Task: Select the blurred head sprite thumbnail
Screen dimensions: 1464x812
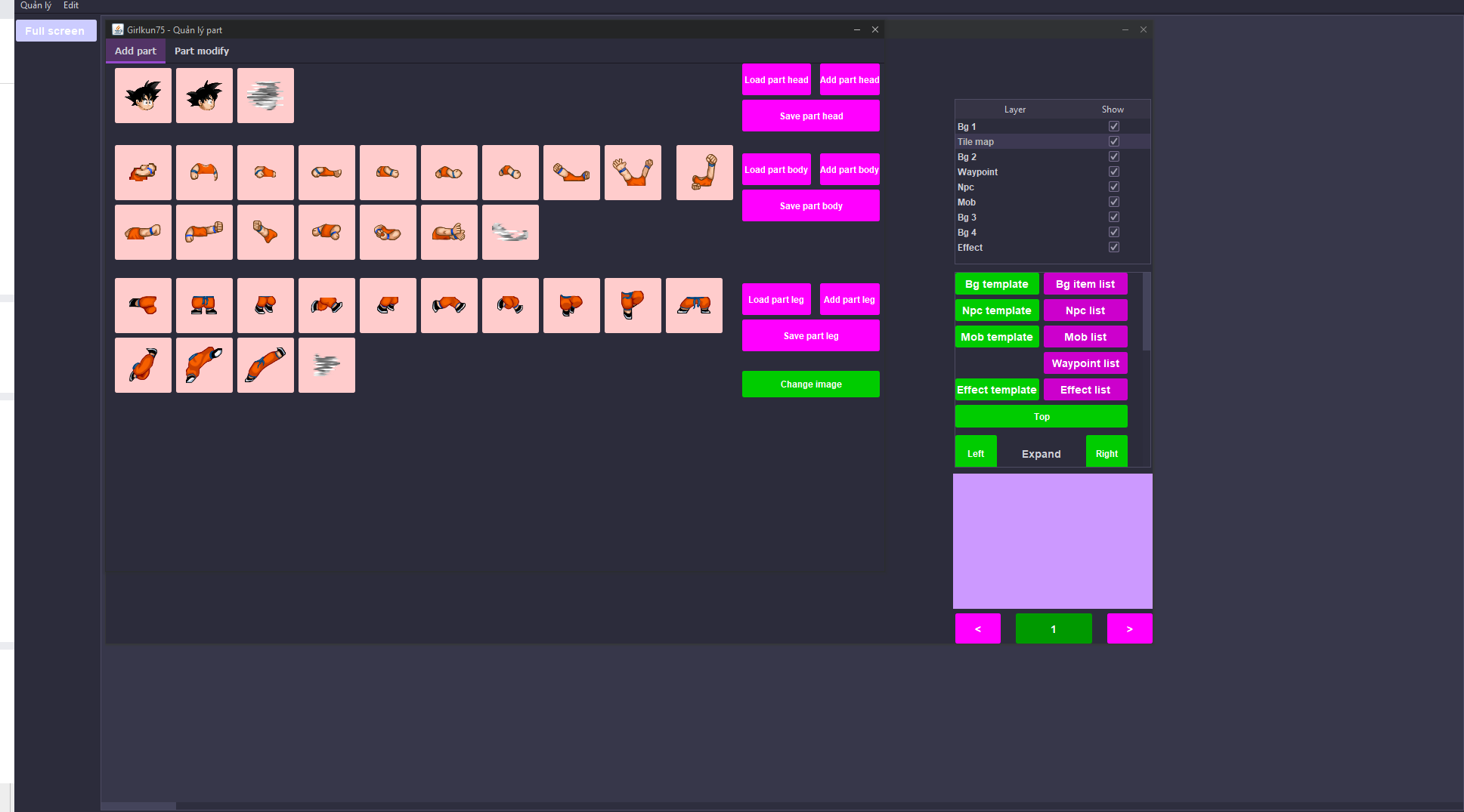Action: pyautogui.click(x=265, y=96)
